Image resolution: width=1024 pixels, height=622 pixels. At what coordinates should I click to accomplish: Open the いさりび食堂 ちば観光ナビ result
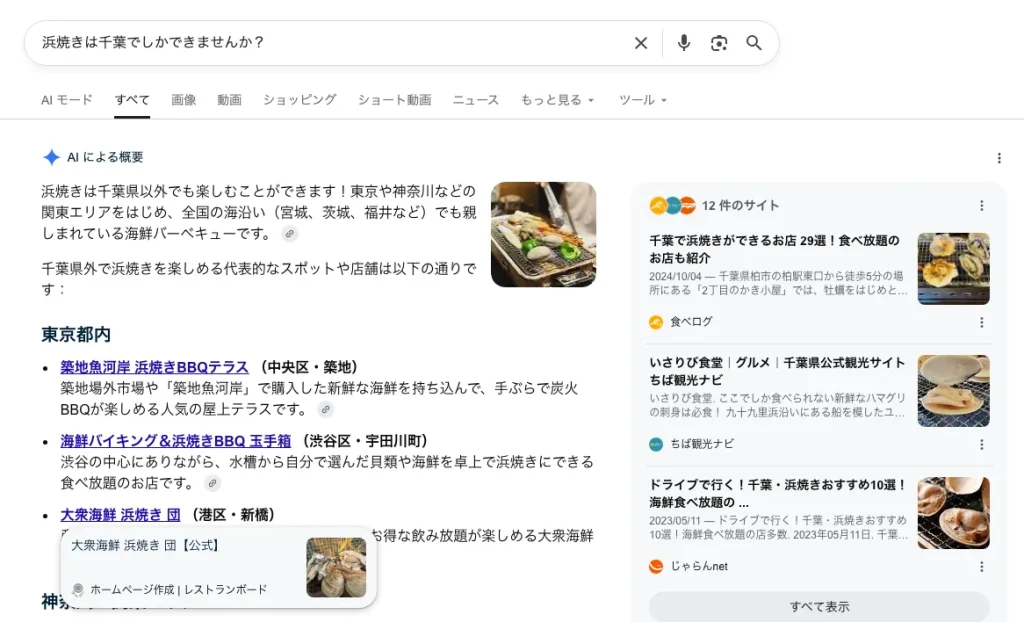click(777, 371)
